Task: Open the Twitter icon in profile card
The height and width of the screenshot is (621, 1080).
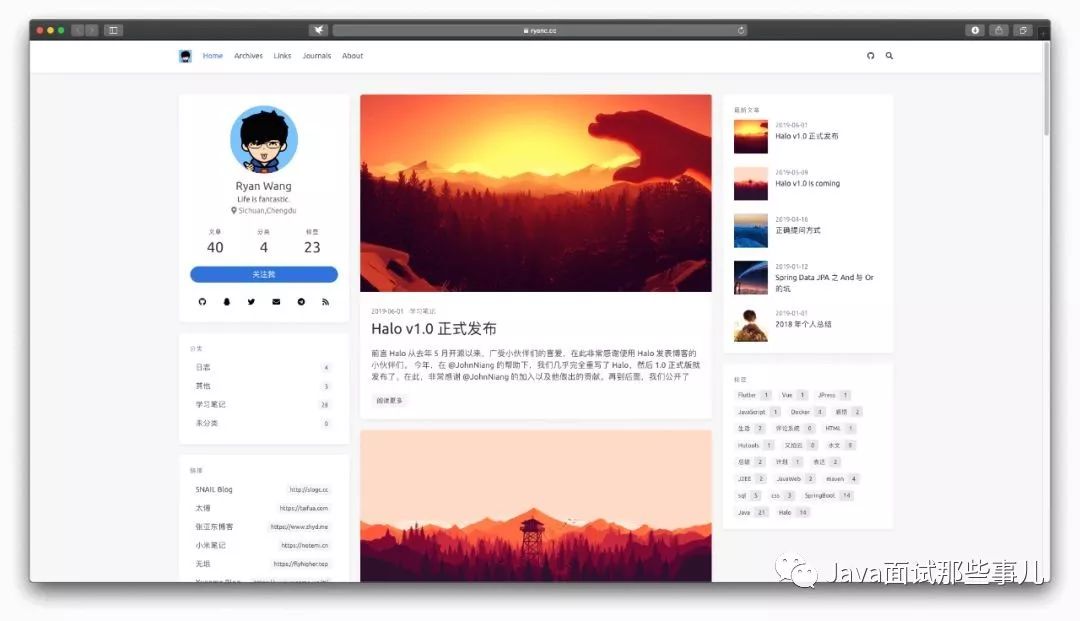Action: click(251, 302)
